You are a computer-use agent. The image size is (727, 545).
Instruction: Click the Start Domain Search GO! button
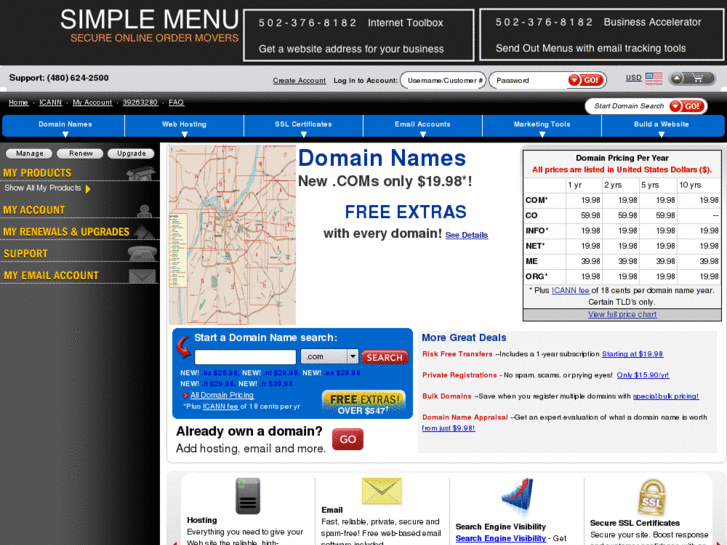pos(687,106)
